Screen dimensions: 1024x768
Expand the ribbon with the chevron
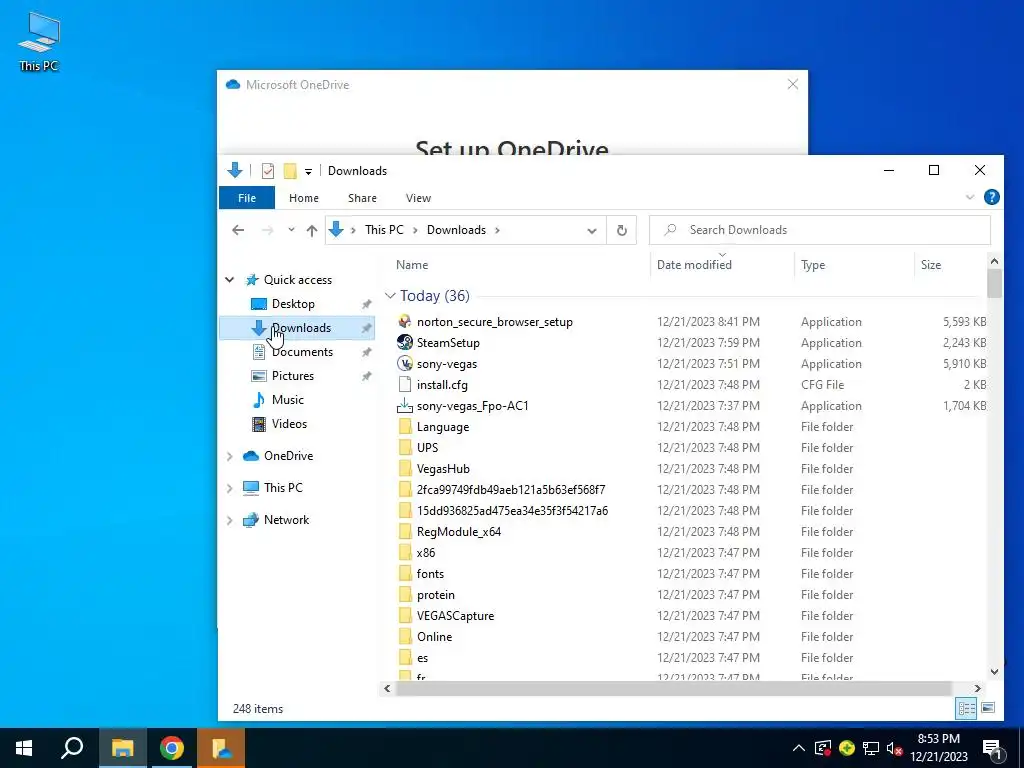(970, 197)
